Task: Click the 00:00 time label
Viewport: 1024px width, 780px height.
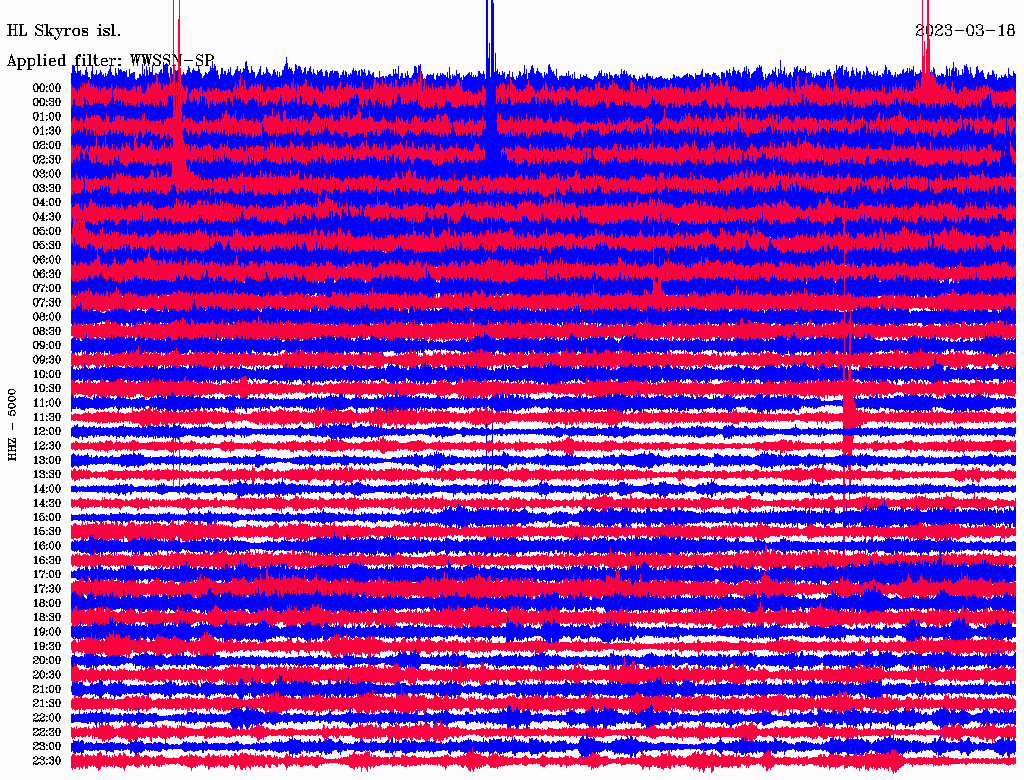Action: click(47, 88)
